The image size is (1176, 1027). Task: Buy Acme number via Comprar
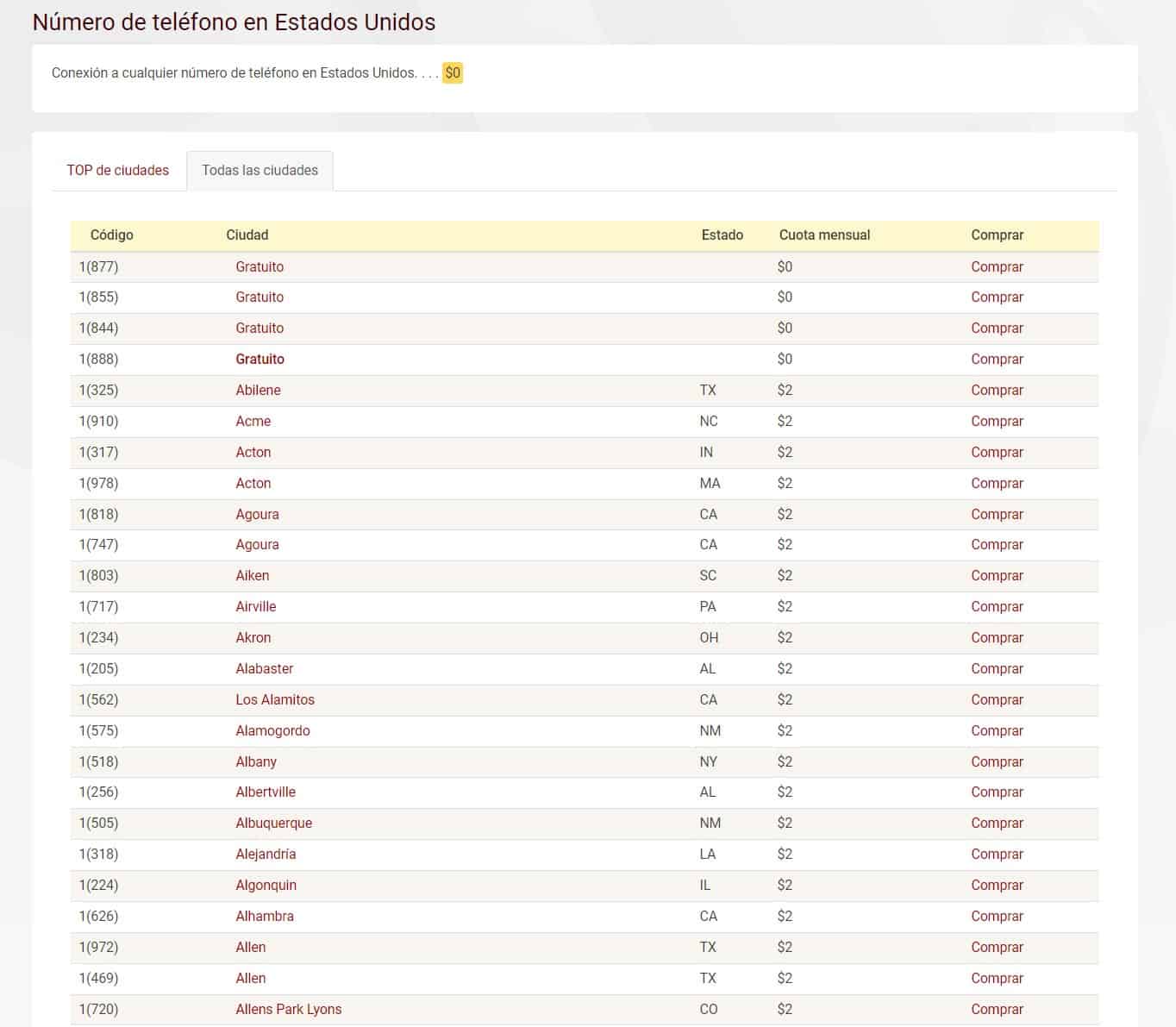pyautogui.click(x=997, y=421)
